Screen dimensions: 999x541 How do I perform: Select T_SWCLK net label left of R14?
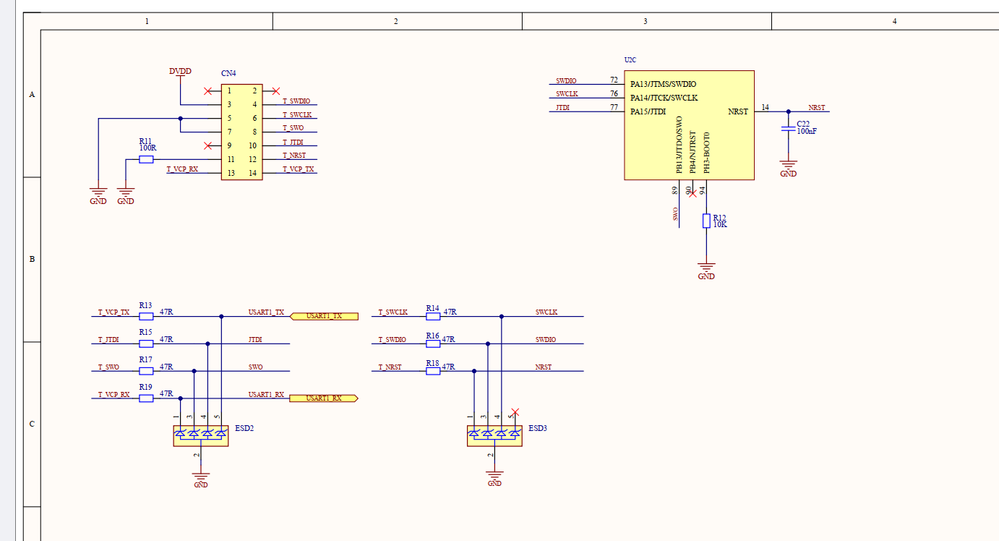point(393,312)
